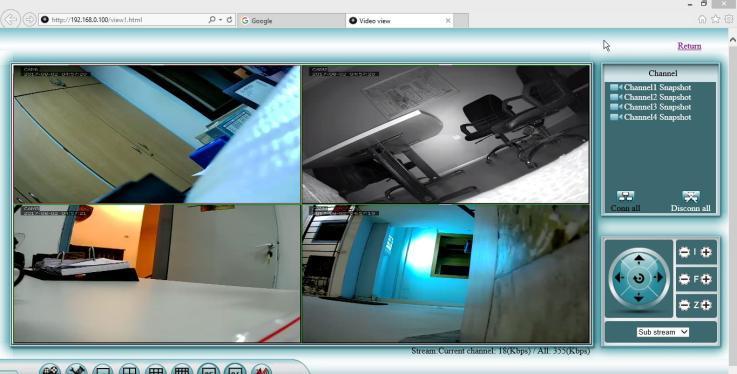Click the Conn all network icon
The width and height of the screenshot is (737, 374).
pos(625,196)
